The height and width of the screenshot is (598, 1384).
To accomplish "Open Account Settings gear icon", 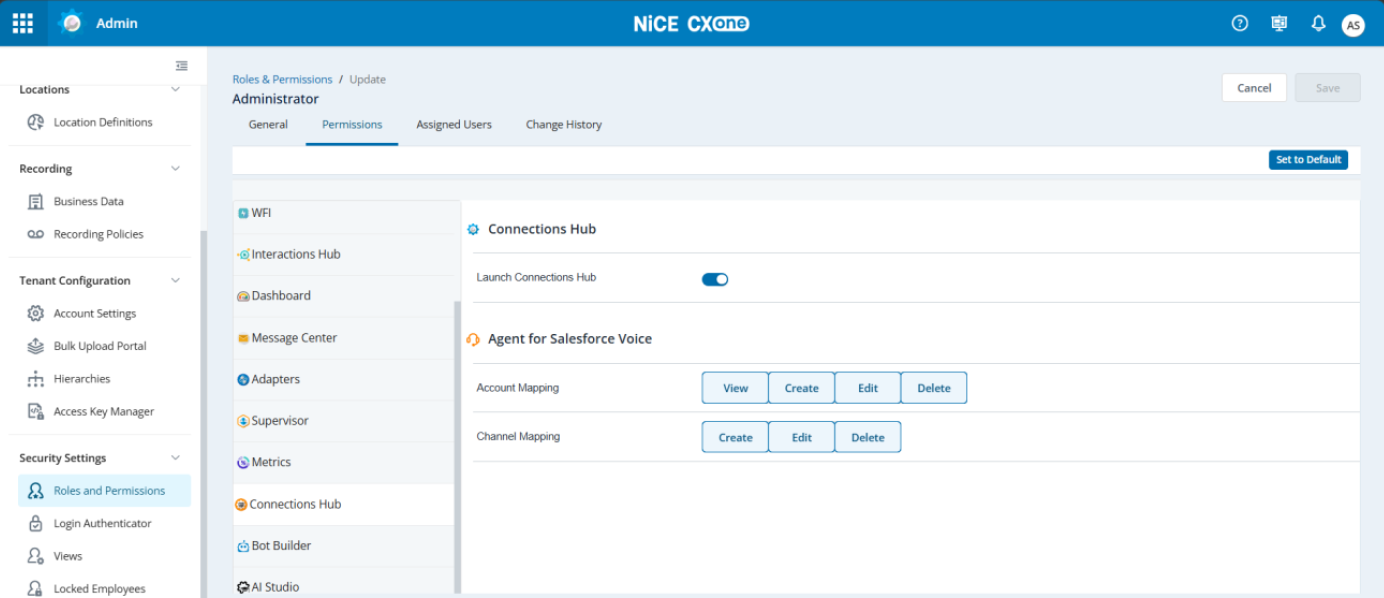I will 36,313.
